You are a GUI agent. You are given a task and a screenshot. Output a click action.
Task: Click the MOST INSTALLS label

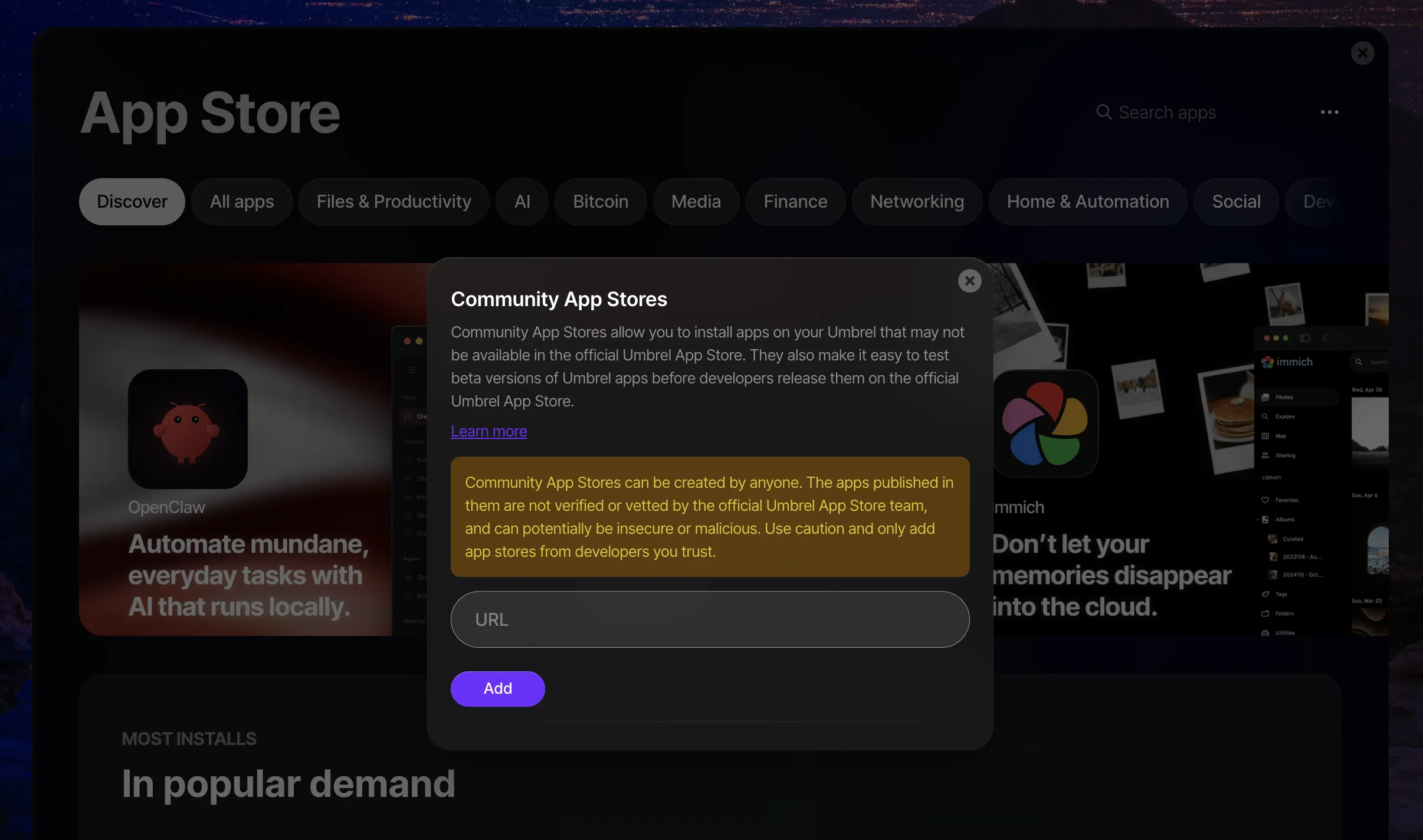(189, 739)
